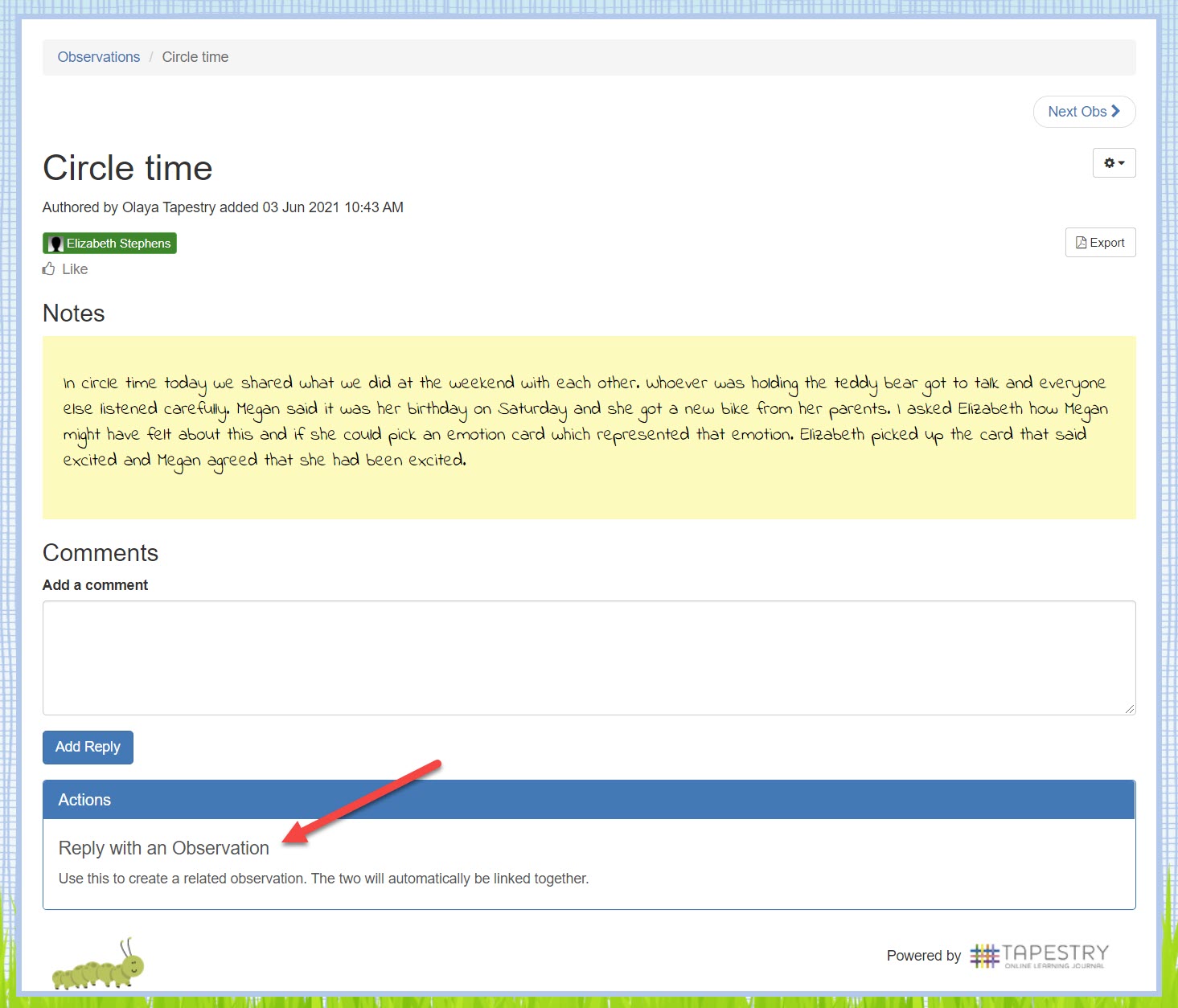Click the Elizabeth Stephens child tag
Viewport: 1178px width, 1008px height.
point(109,243)
